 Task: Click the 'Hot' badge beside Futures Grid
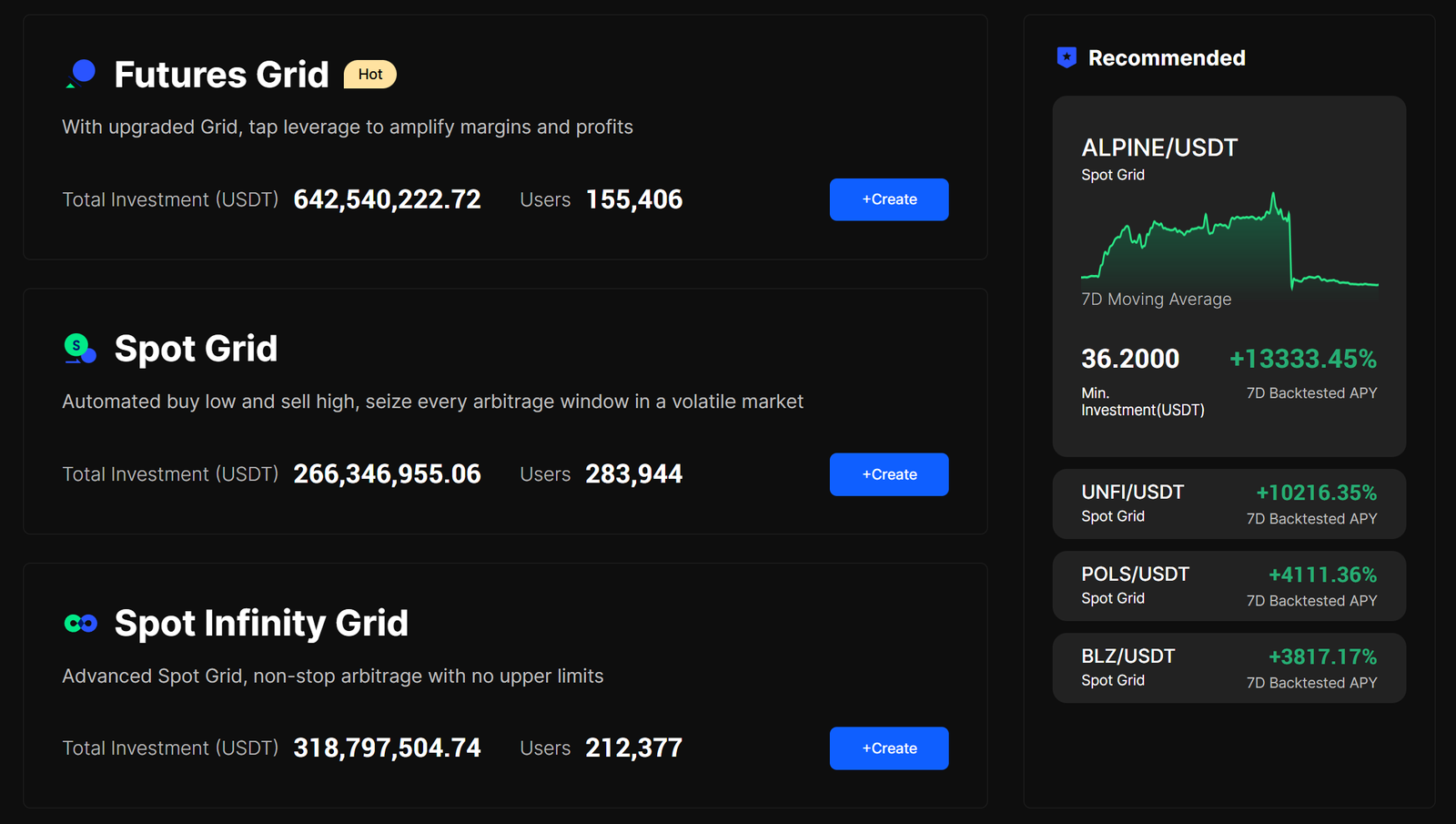[x=369, y=74]
